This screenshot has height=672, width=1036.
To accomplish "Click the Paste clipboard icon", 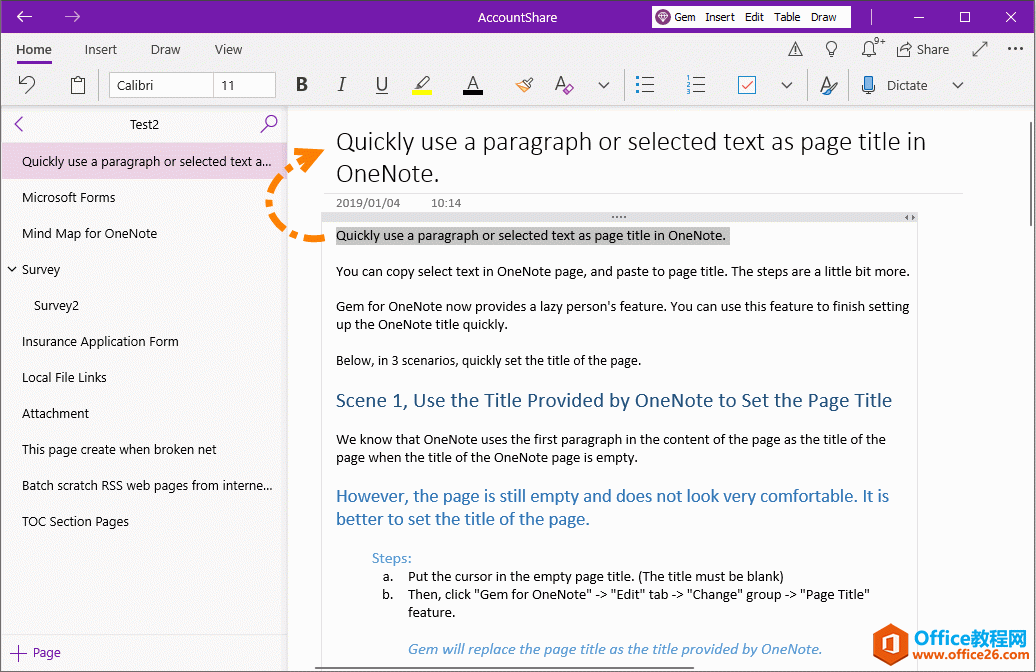I will coord(78,85).
